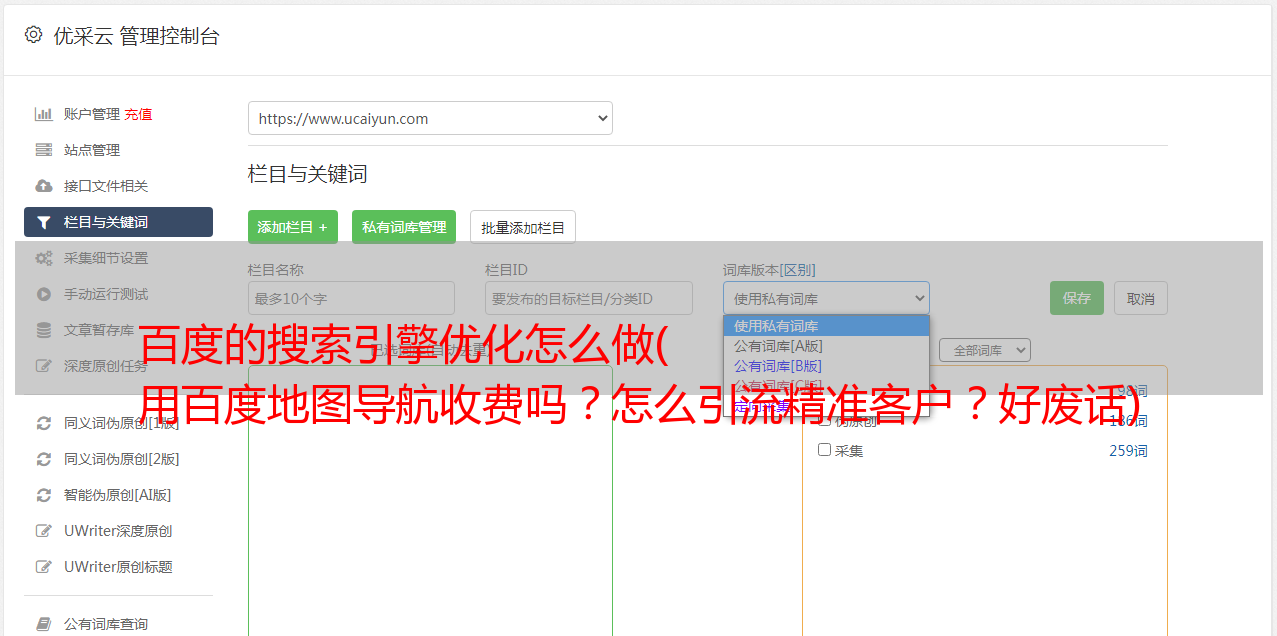Click the 栏目与关键词 page heading
The image size is (1277, 636).
(x=308, y=174)
